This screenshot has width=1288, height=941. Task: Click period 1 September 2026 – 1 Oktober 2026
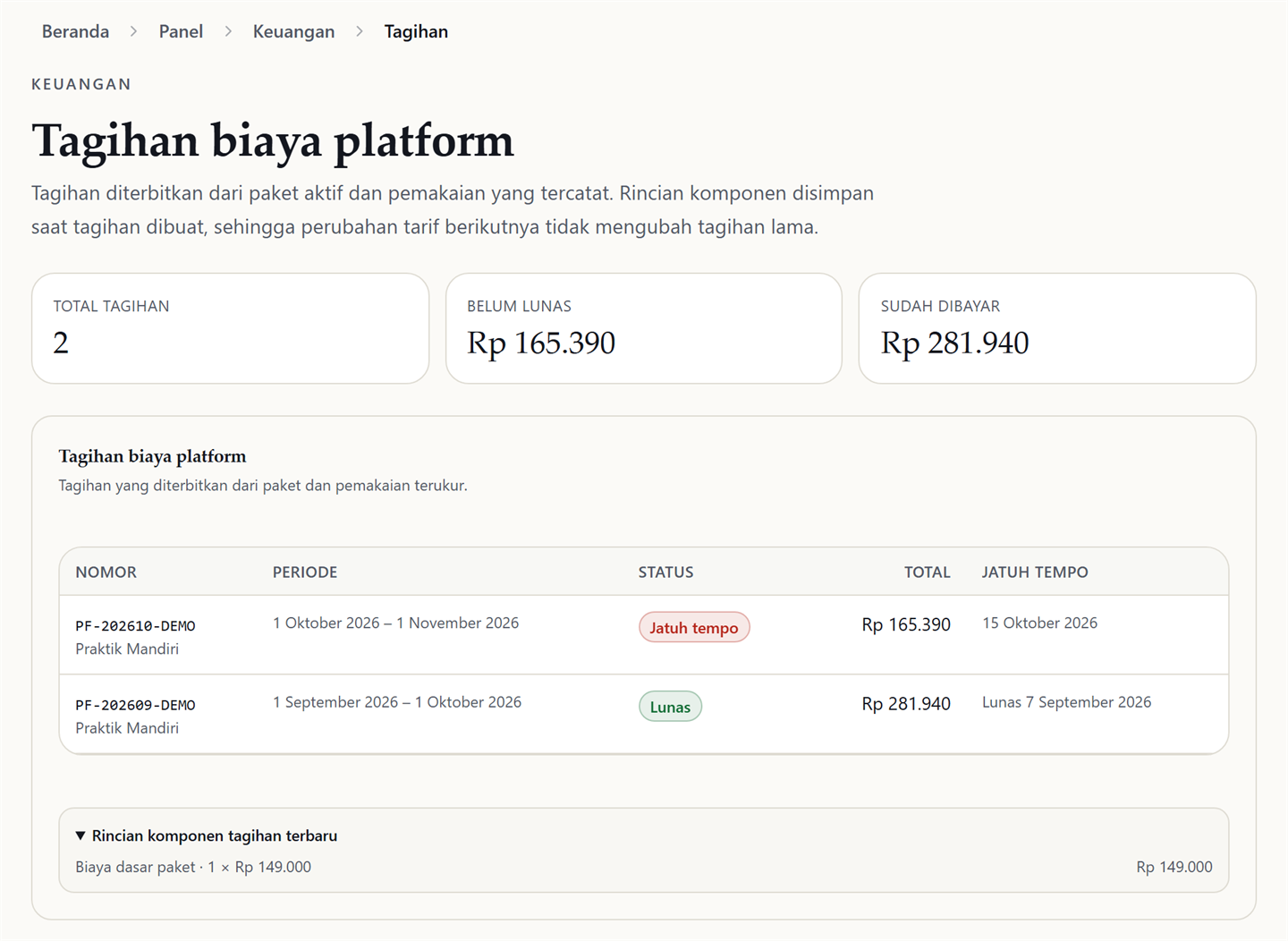click(x=397, y=702)
